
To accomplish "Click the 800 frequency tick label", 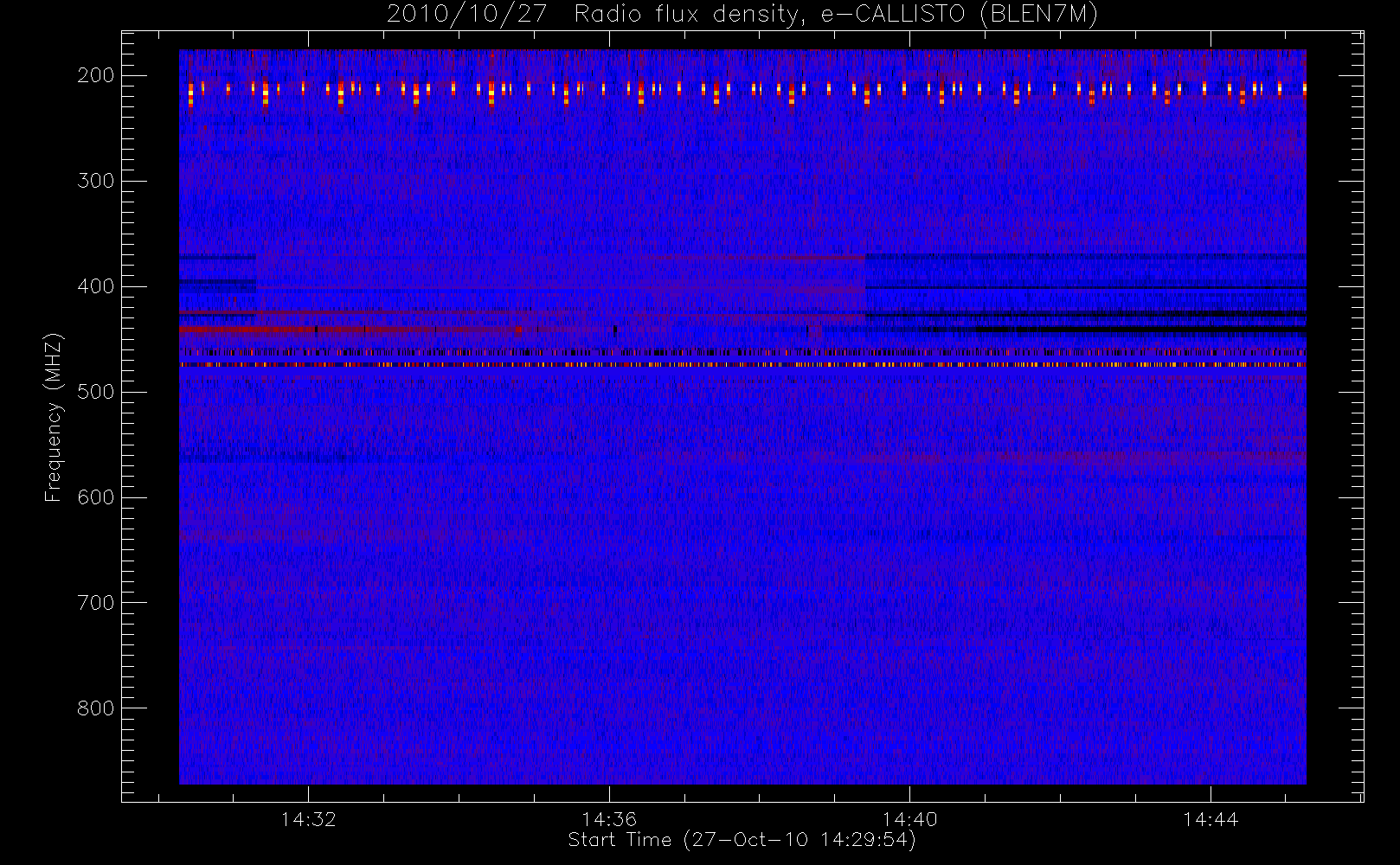I will pyautogui.click(x=96, y=708).
